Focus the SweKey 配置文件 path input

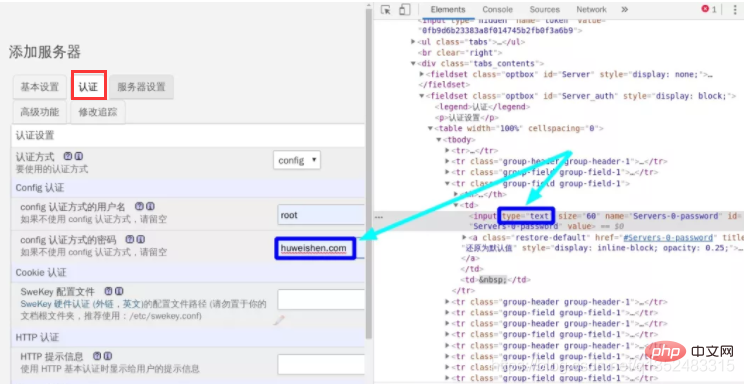coord(321,300)
